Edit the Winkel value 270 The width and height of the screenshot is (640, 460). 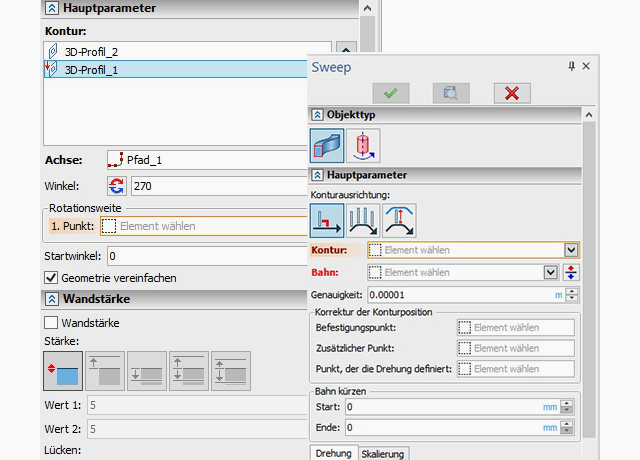click(219, 186)
